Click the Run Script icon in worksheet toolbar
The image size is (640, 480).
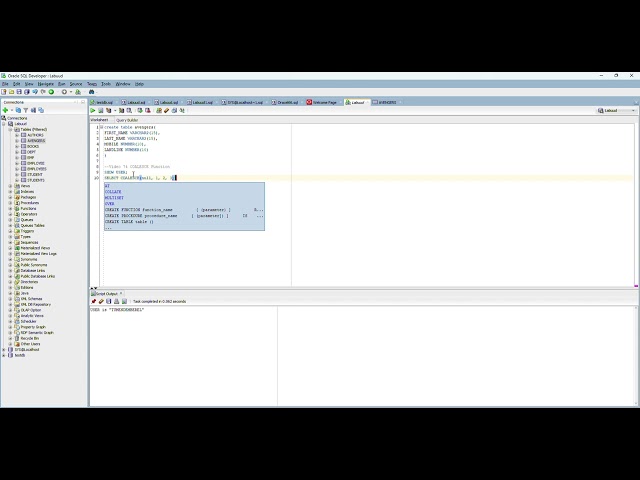click(x=101, y=111)
